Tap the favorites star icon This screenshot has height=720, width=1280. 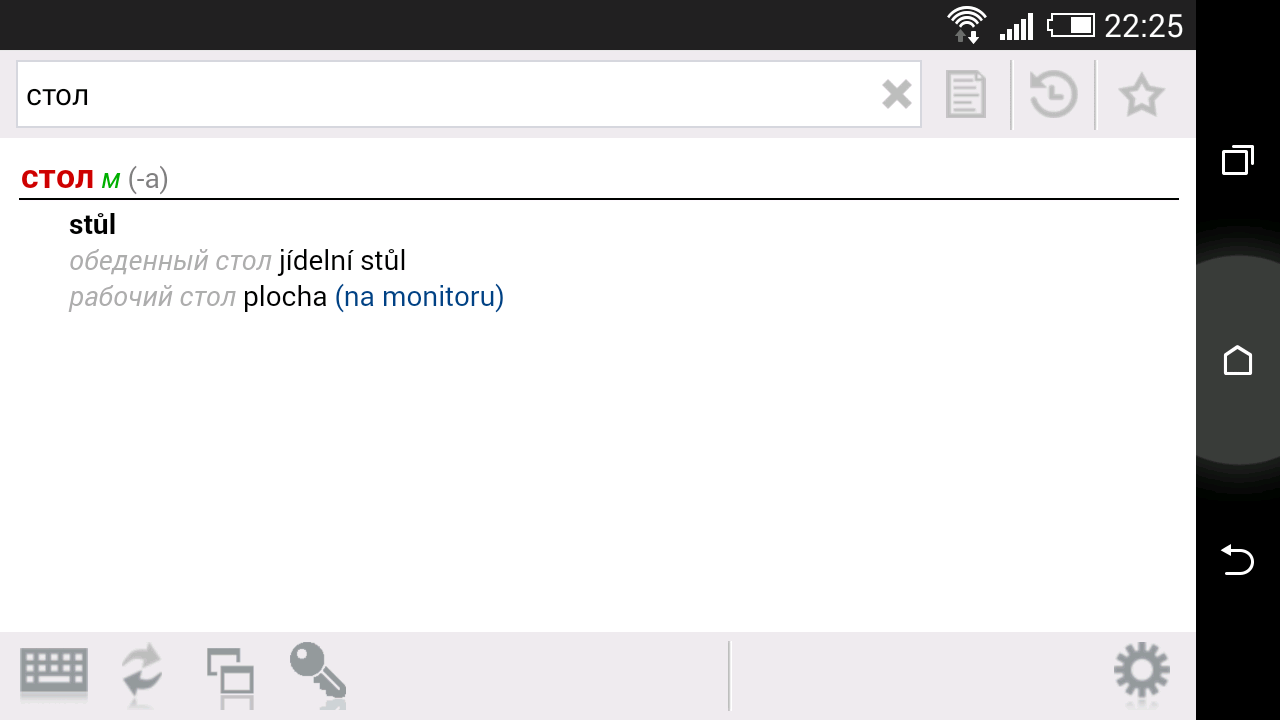click(x=1141, y=96)
